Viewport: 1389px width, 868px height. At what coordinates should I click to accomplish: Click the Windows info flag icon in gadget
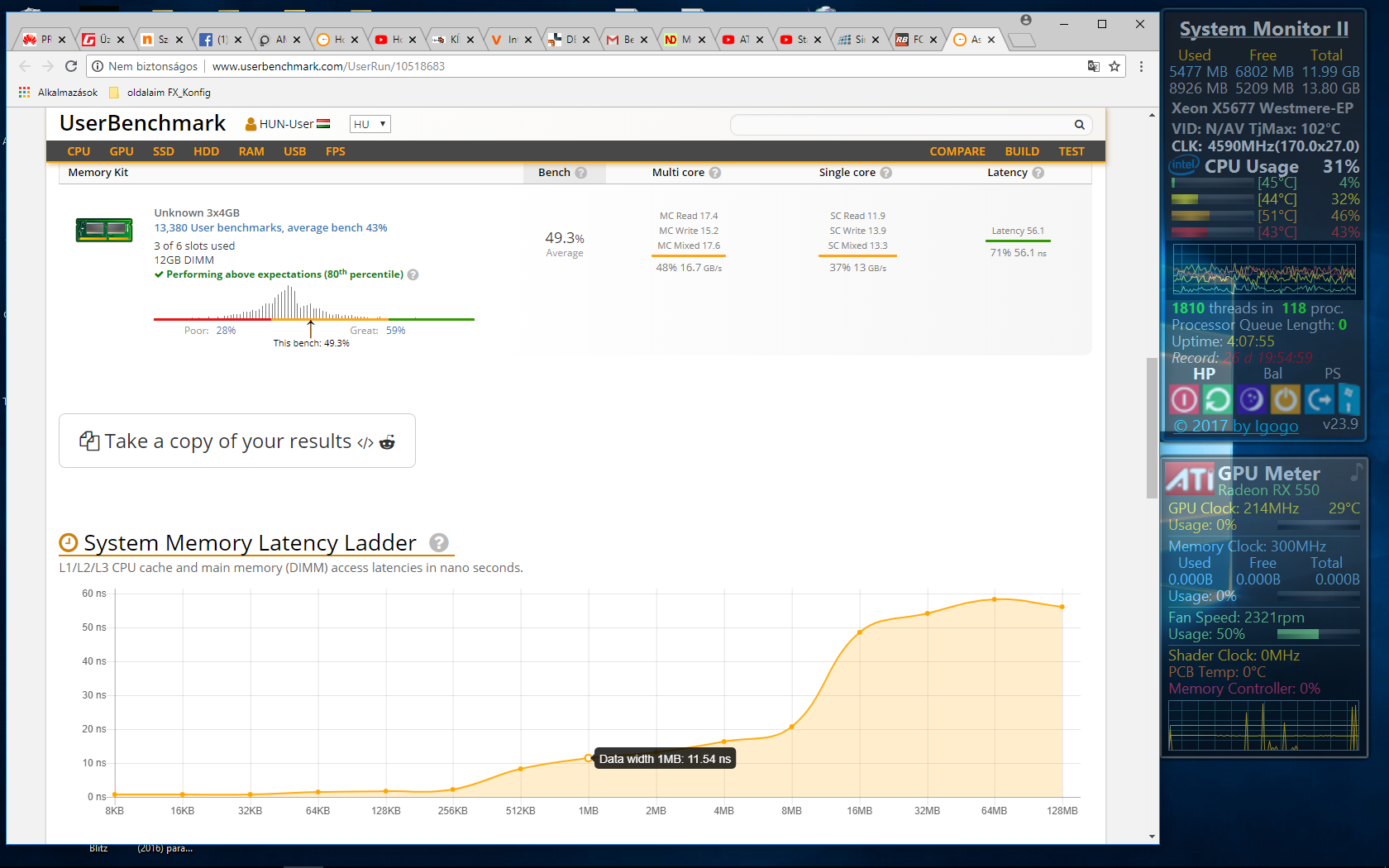coord(1348,400)
